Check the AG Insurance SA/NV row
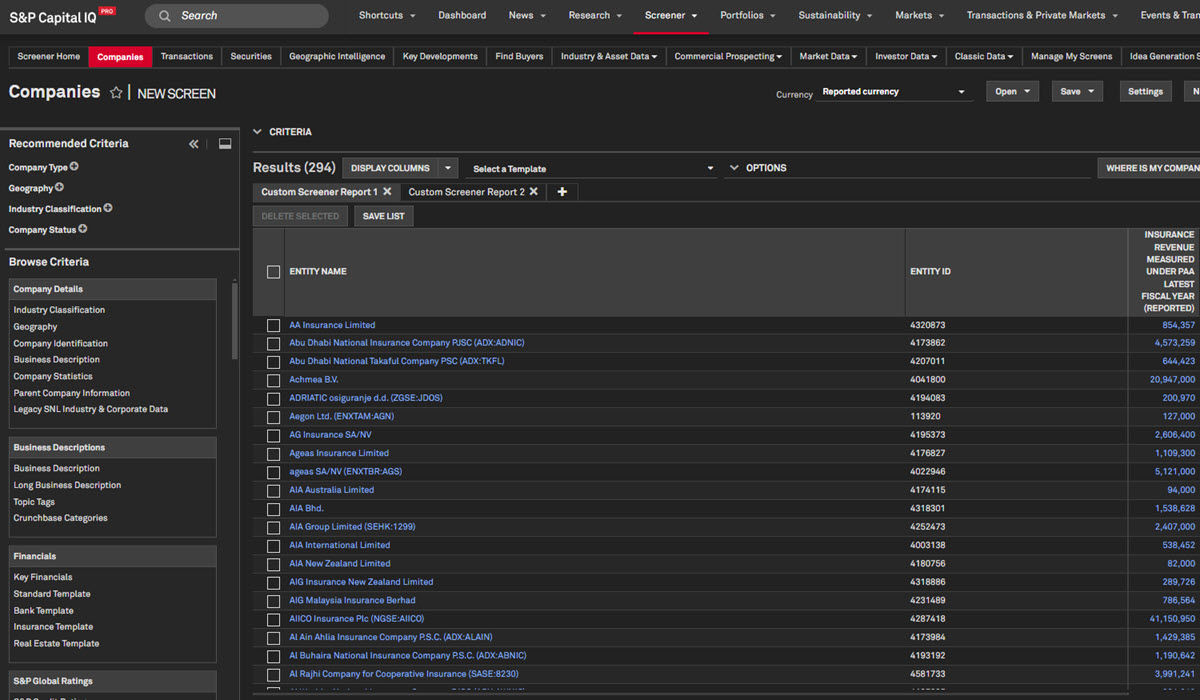This screenshot has height=700, width=1200. 273,435
